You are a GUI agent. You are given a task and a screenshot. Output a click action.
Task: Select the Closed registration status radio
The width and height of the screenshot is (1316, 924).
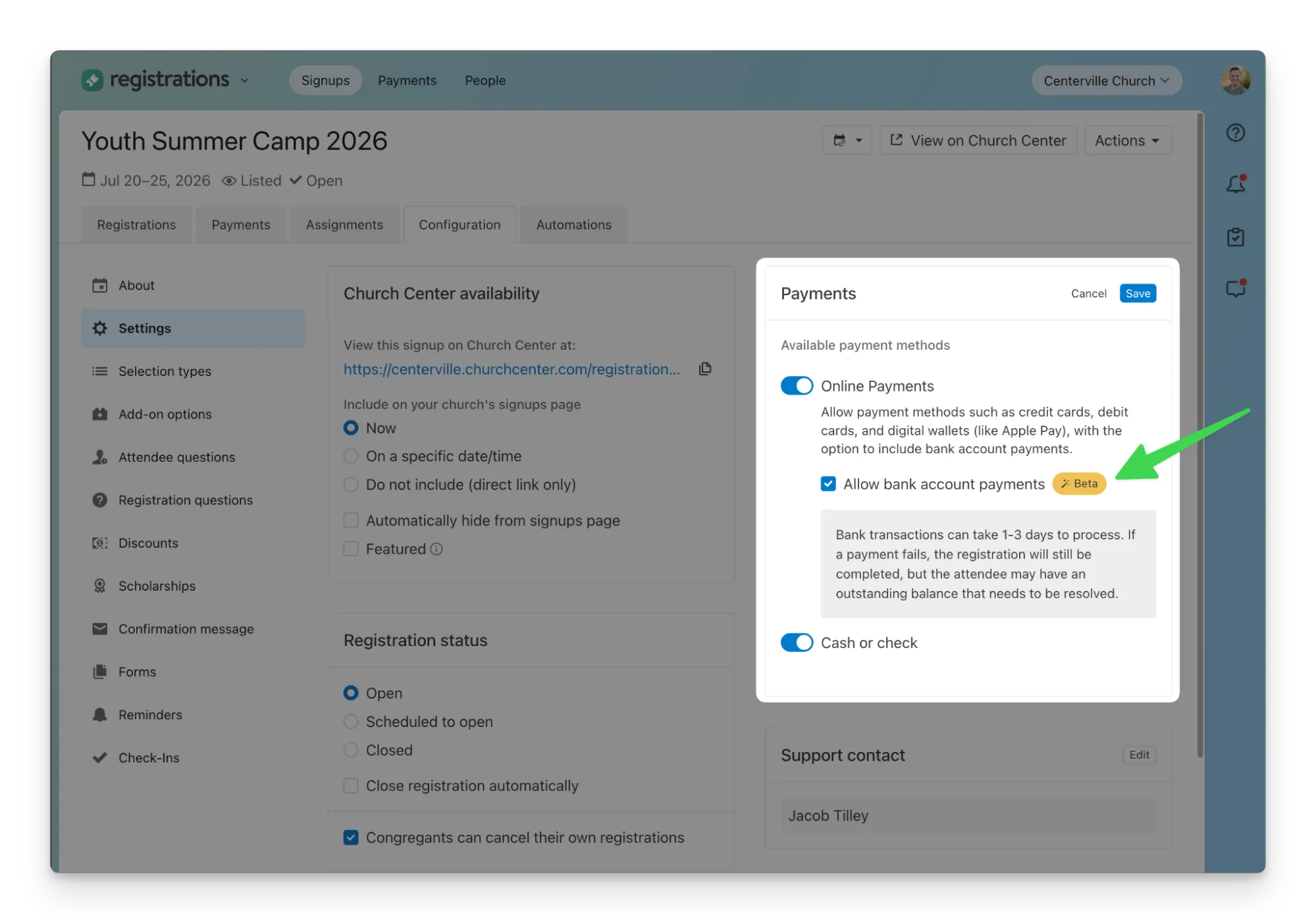click(351, 750)
